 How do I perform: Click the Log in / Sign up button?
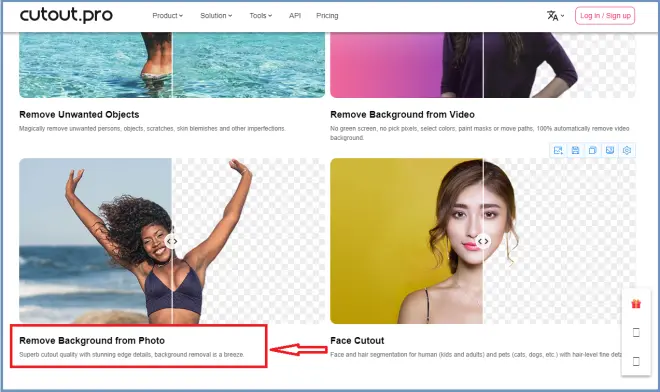click(x=605, y=16)
